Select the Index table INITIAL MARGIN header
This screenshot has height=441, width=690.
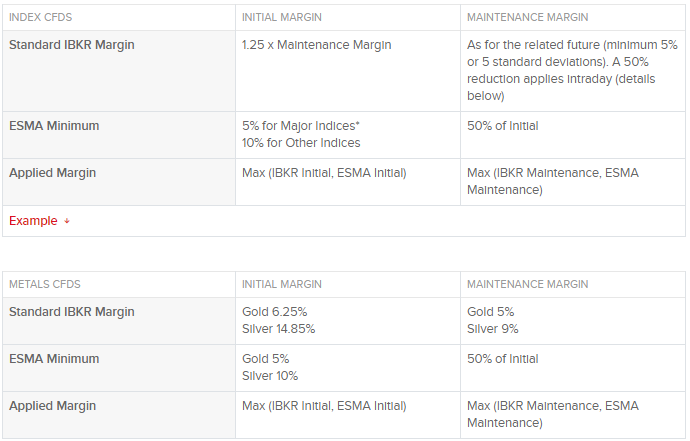pyautogui.click(x=282, y=17)
